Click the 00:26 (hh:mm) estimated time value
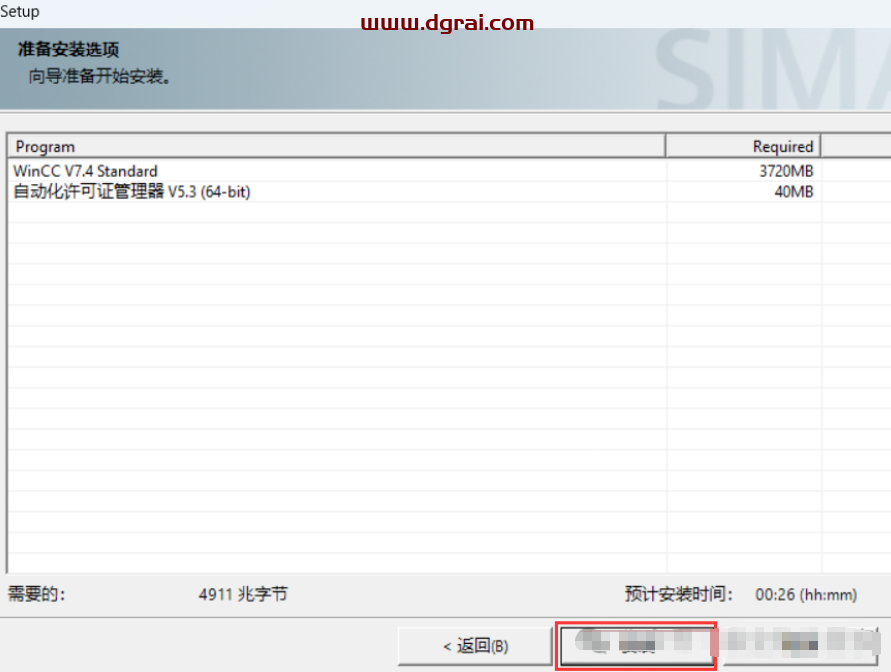The height and width of the screenshot is (672, 891). 805,594
